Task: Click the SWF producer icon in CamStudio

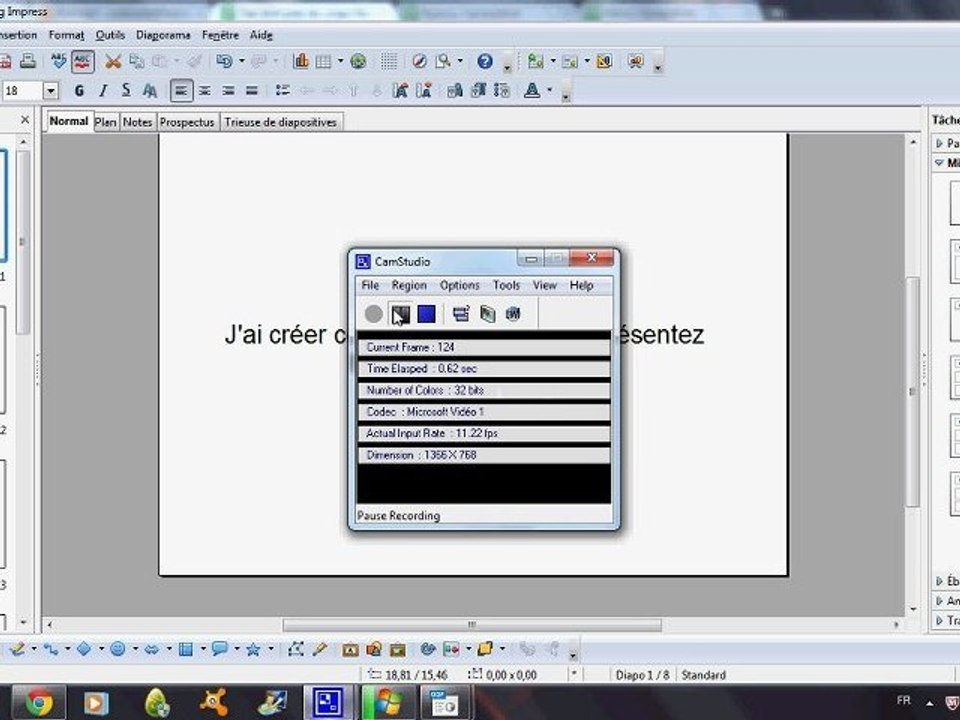Action: click(513, 314)
